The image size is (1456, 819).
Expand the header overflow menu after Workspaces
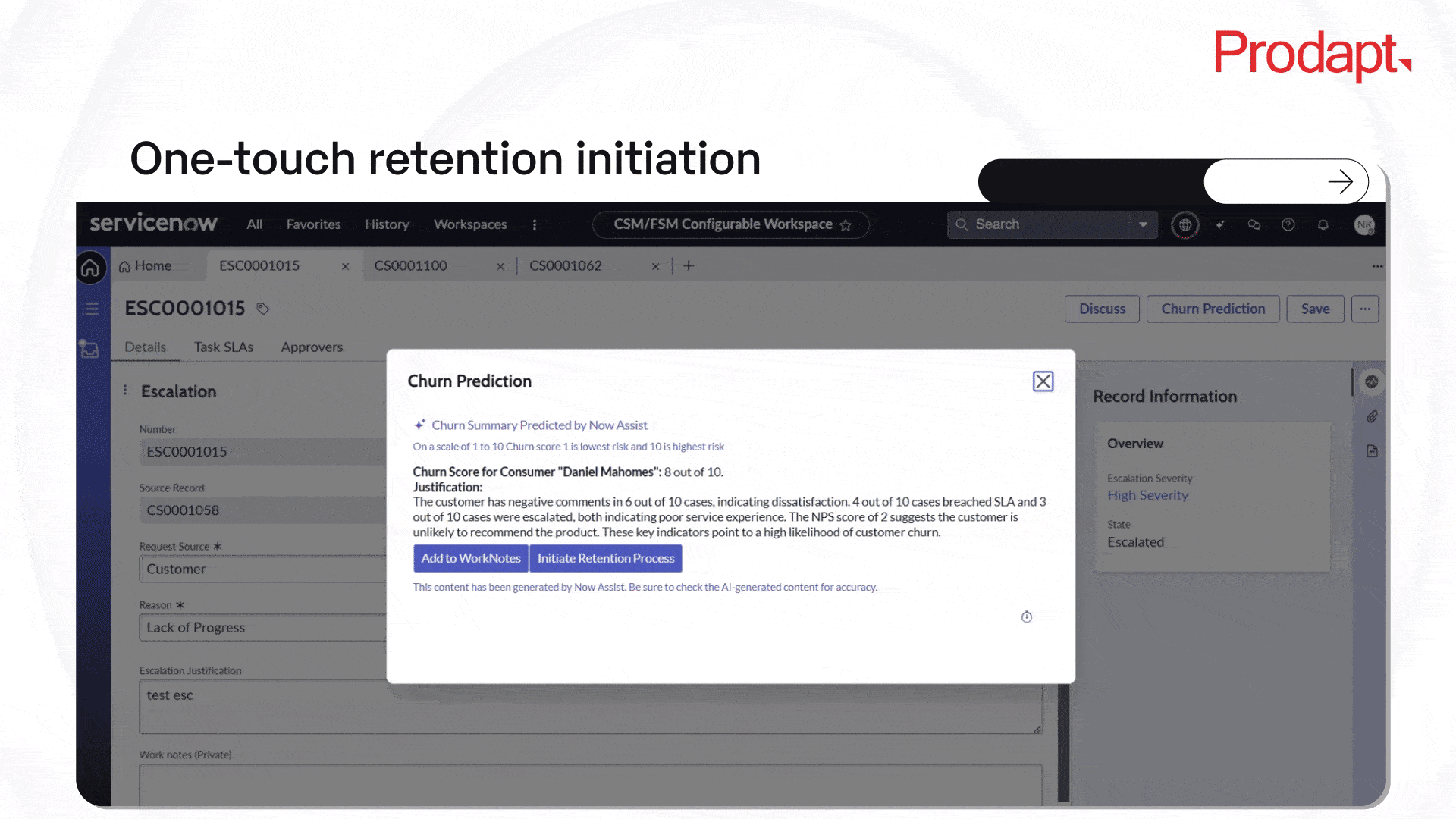535,225
